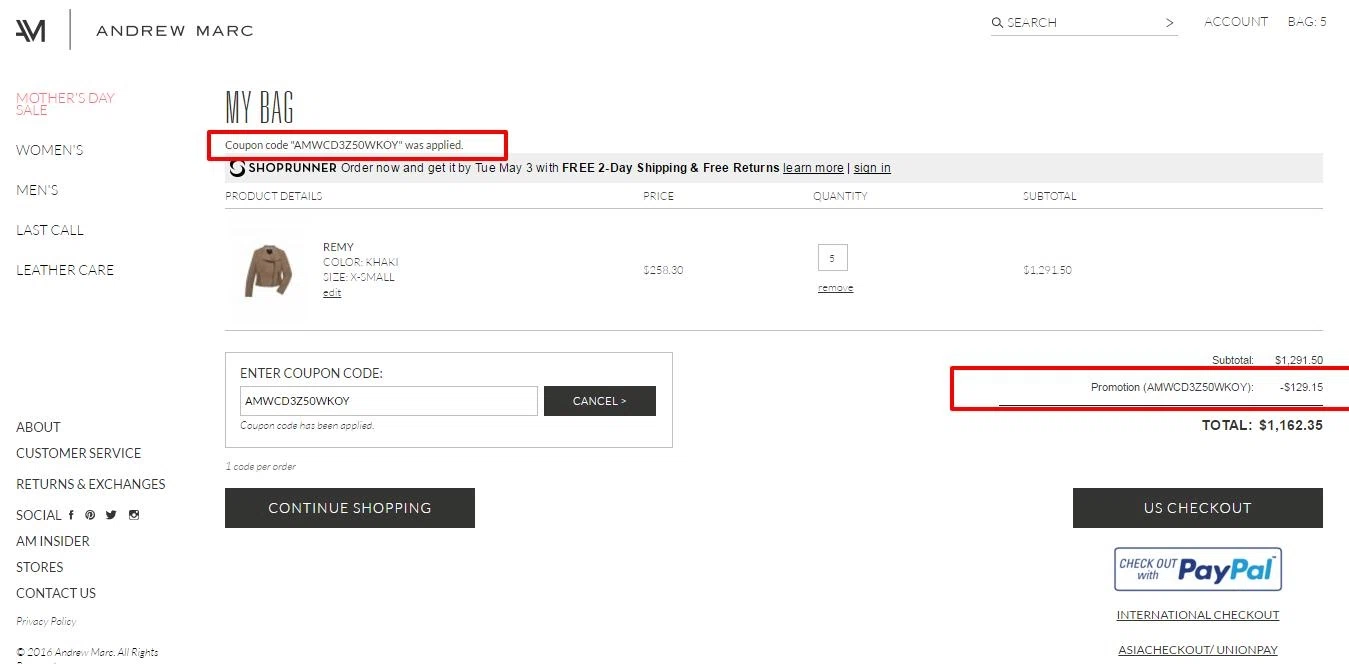Open the Twitter social icon
Viewport: 1349px width, 664px height.
point(111,515)
